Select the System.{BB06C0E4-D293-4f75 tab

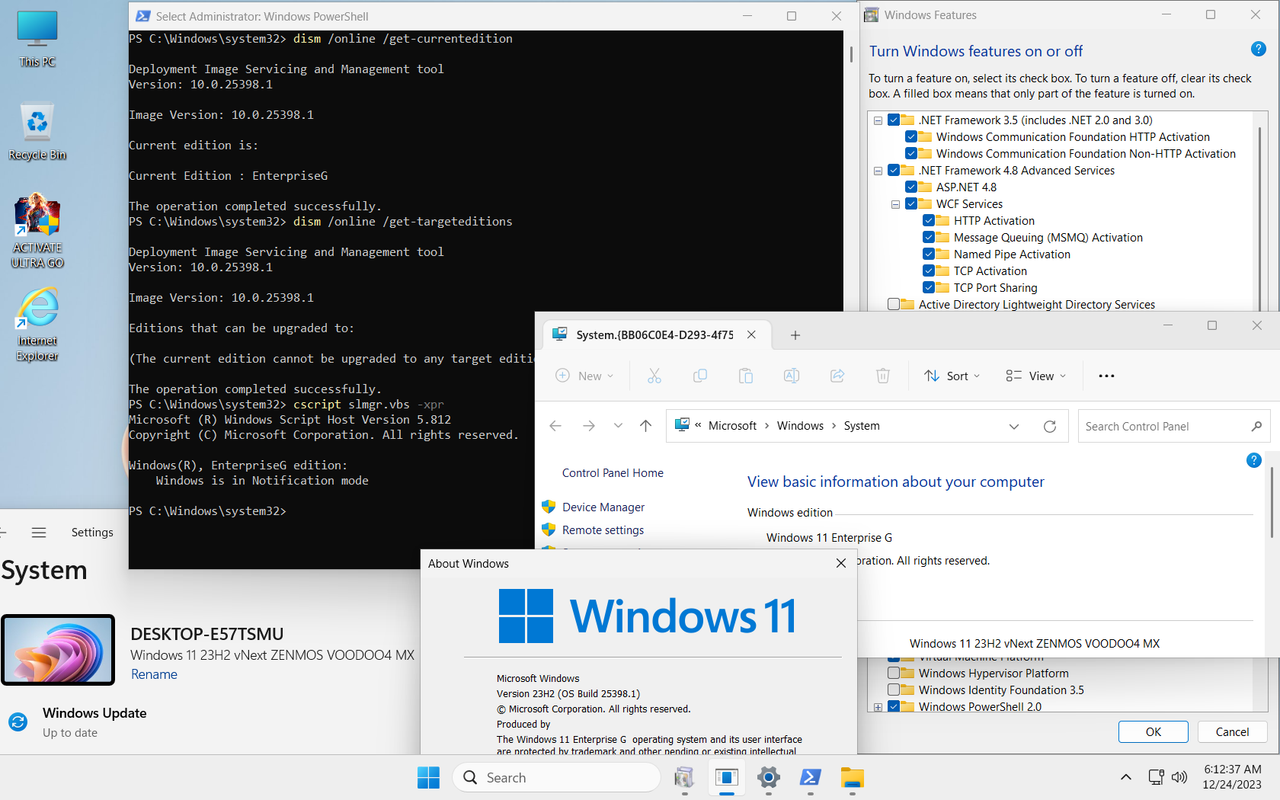click(x=654, y=335)
